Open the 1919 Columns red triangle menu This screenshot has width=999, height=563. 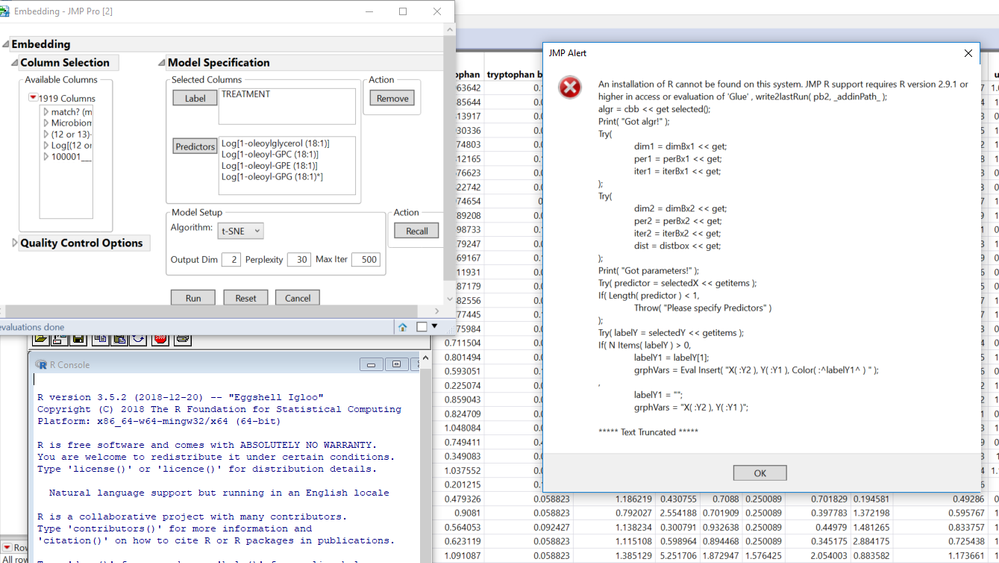[32, 98]
